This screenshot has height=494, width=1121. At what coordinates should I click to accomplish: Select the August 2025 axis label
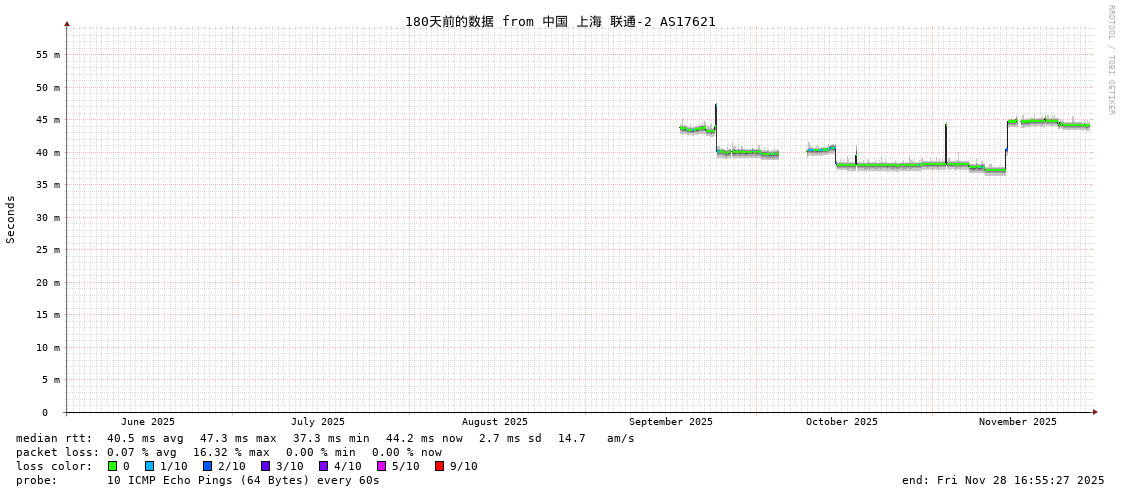coord(494,422)
